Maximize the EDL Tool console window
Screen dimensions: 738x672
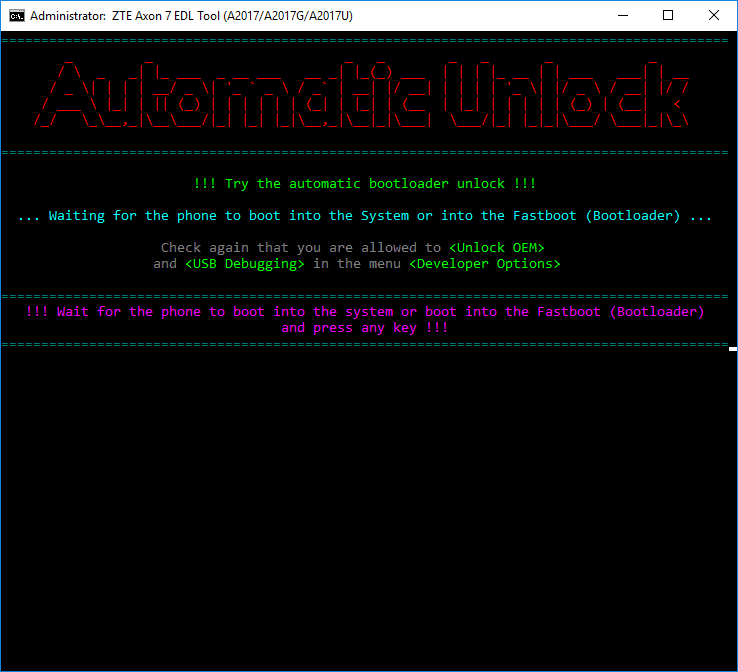coord(668,16)
